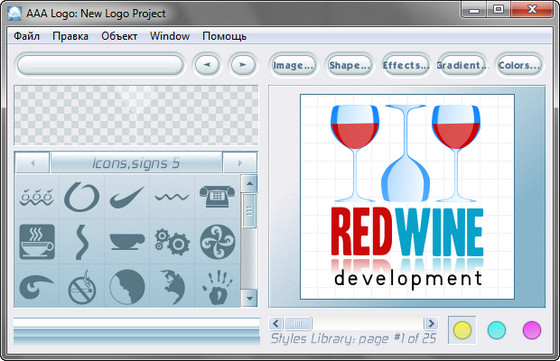Select the yellow color circle

462,330
